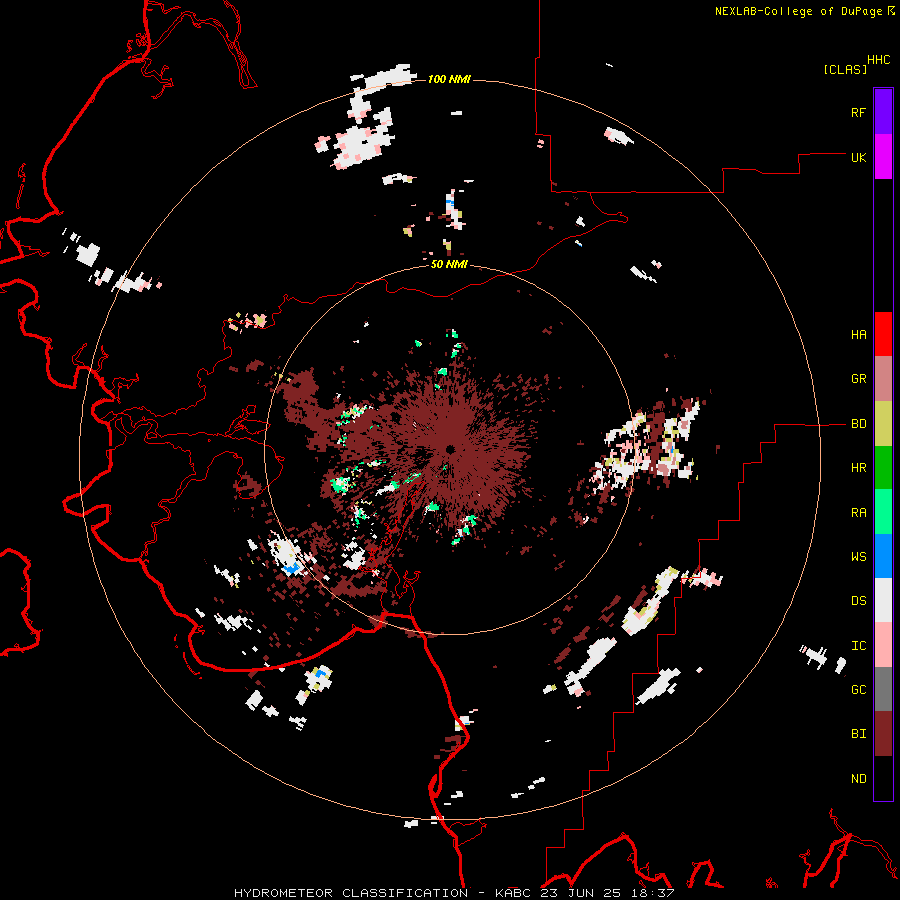This screenshot has height=900, width=900.
Task: Click the 50 NMI range ring label
Action: pos(449,264)
